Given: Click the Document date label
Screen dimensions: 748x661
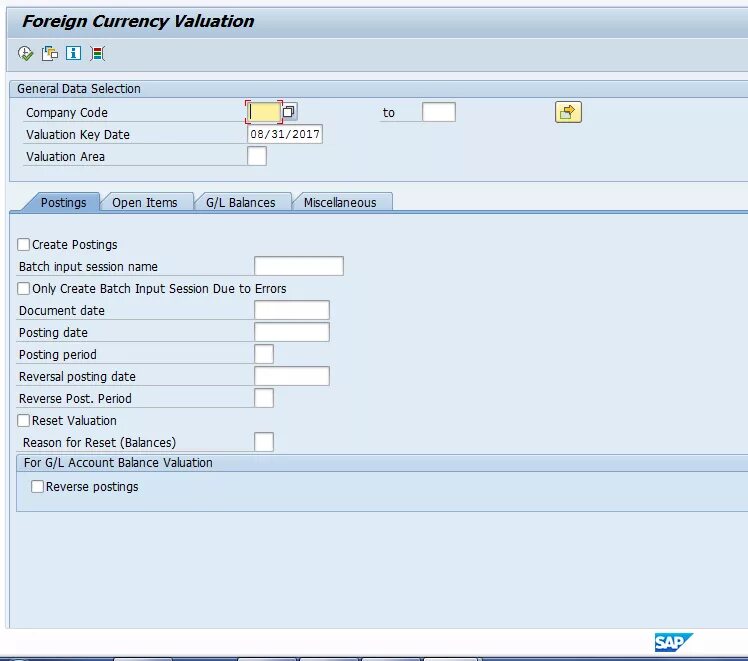Looking at the screenshot, I should (x=62, y=310).
